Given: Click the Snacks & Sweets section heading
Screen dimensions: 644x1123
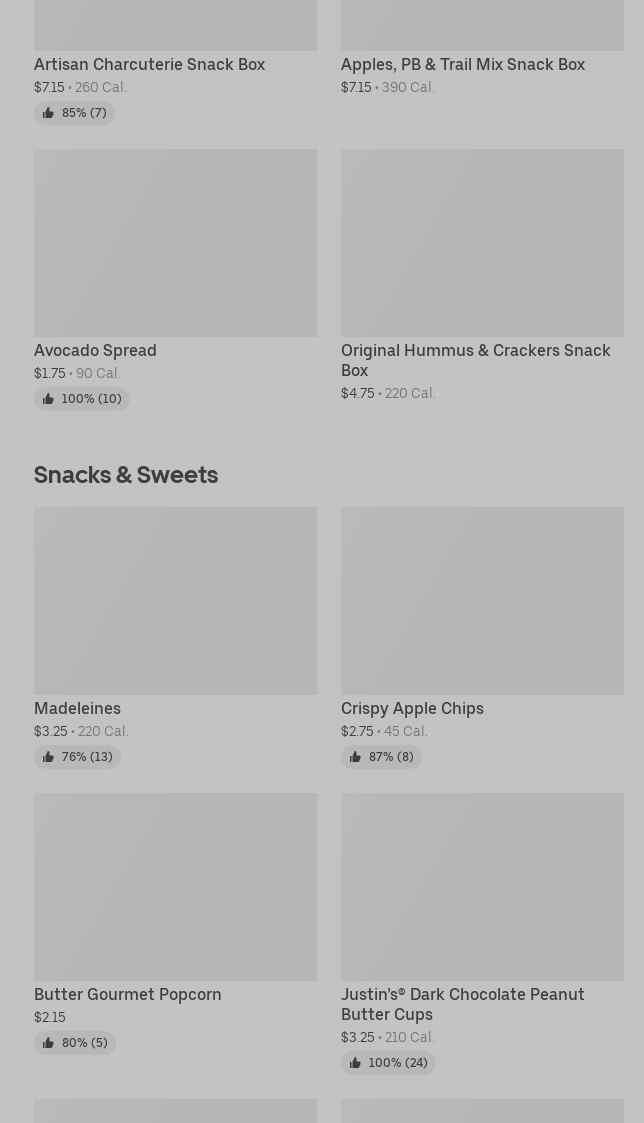Looking at the screenshot, I should coord(126,475).
